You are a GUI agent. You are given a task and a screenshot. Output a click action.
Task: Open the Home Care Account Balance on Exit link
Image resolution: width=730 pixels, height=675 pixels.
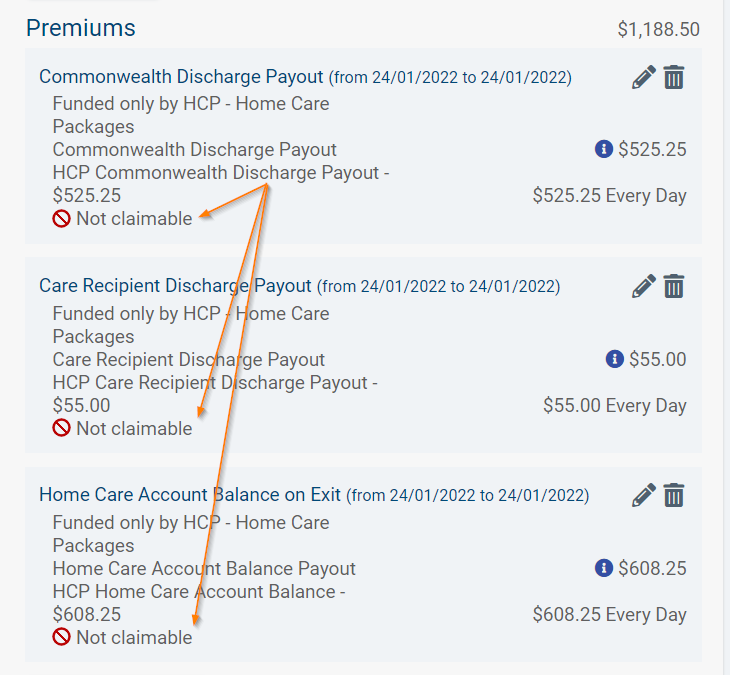(x=190, y=495)
